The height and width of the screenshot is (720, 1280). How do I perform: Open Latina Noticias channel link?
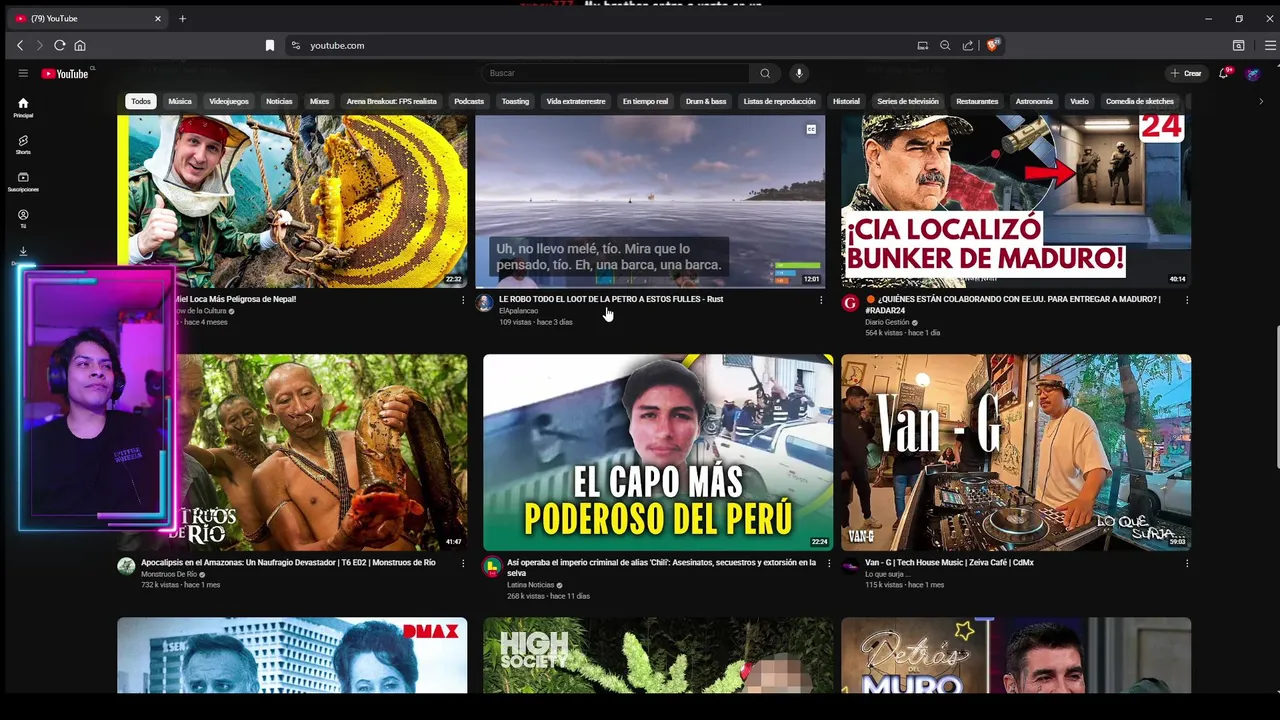pyautogui.click(x=530, y=585)
